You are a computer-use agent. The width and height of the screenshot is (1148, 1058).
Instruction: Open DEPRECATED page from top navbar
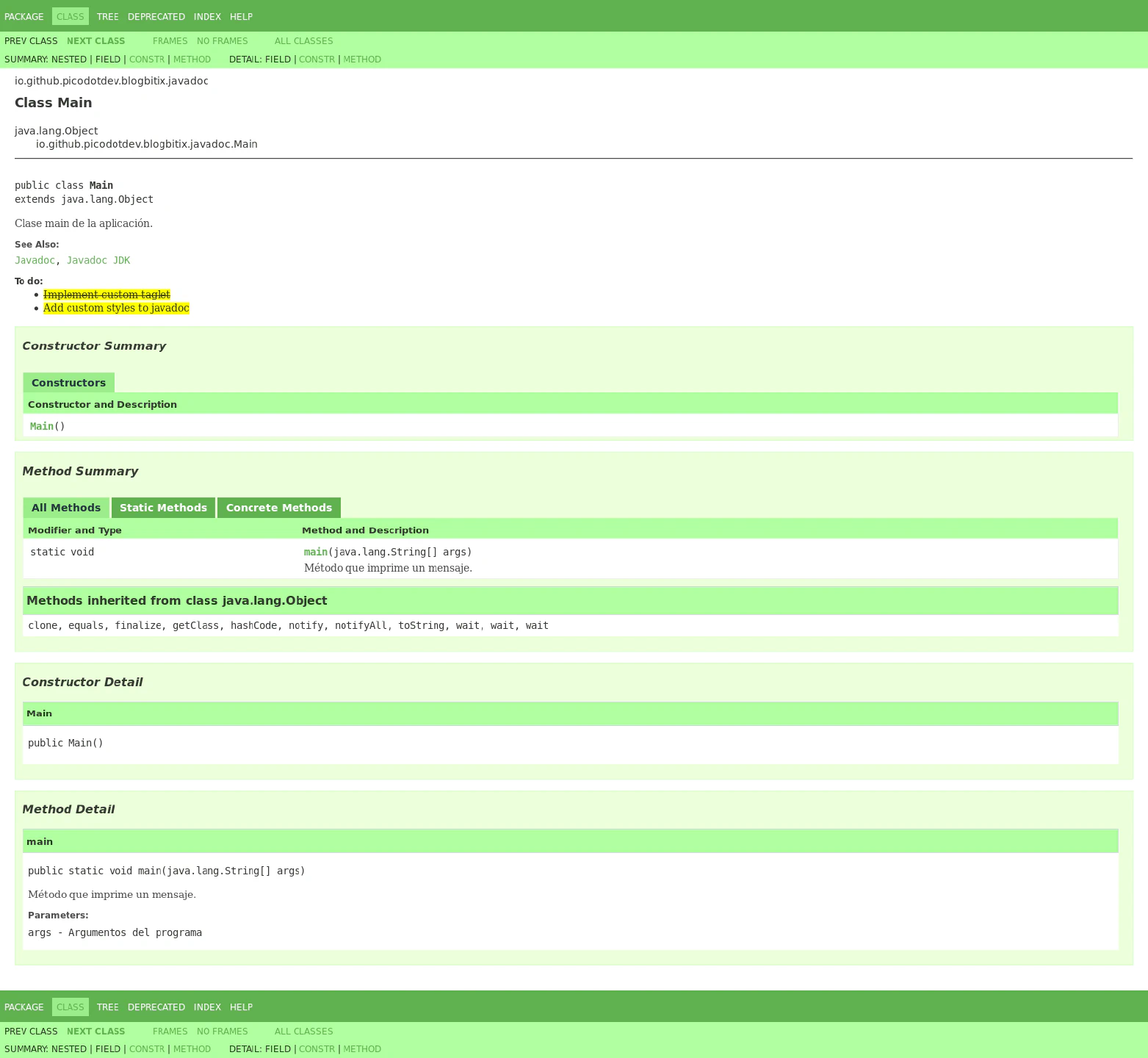tap(156, 16)
